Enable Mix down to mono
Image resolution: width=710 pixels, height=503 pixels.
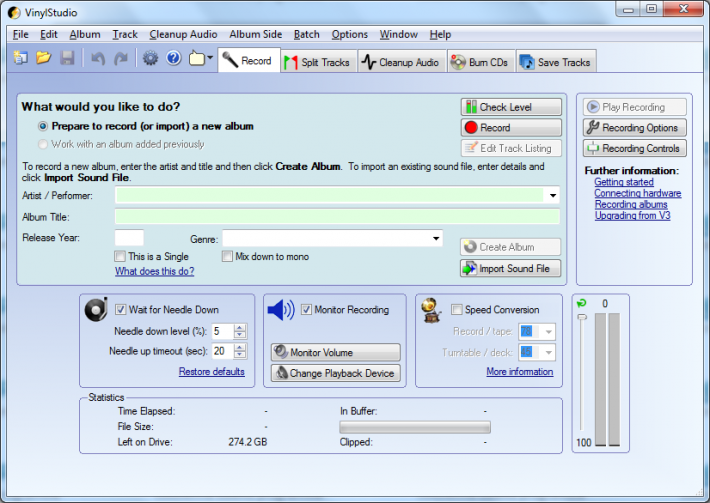[227, 257]
